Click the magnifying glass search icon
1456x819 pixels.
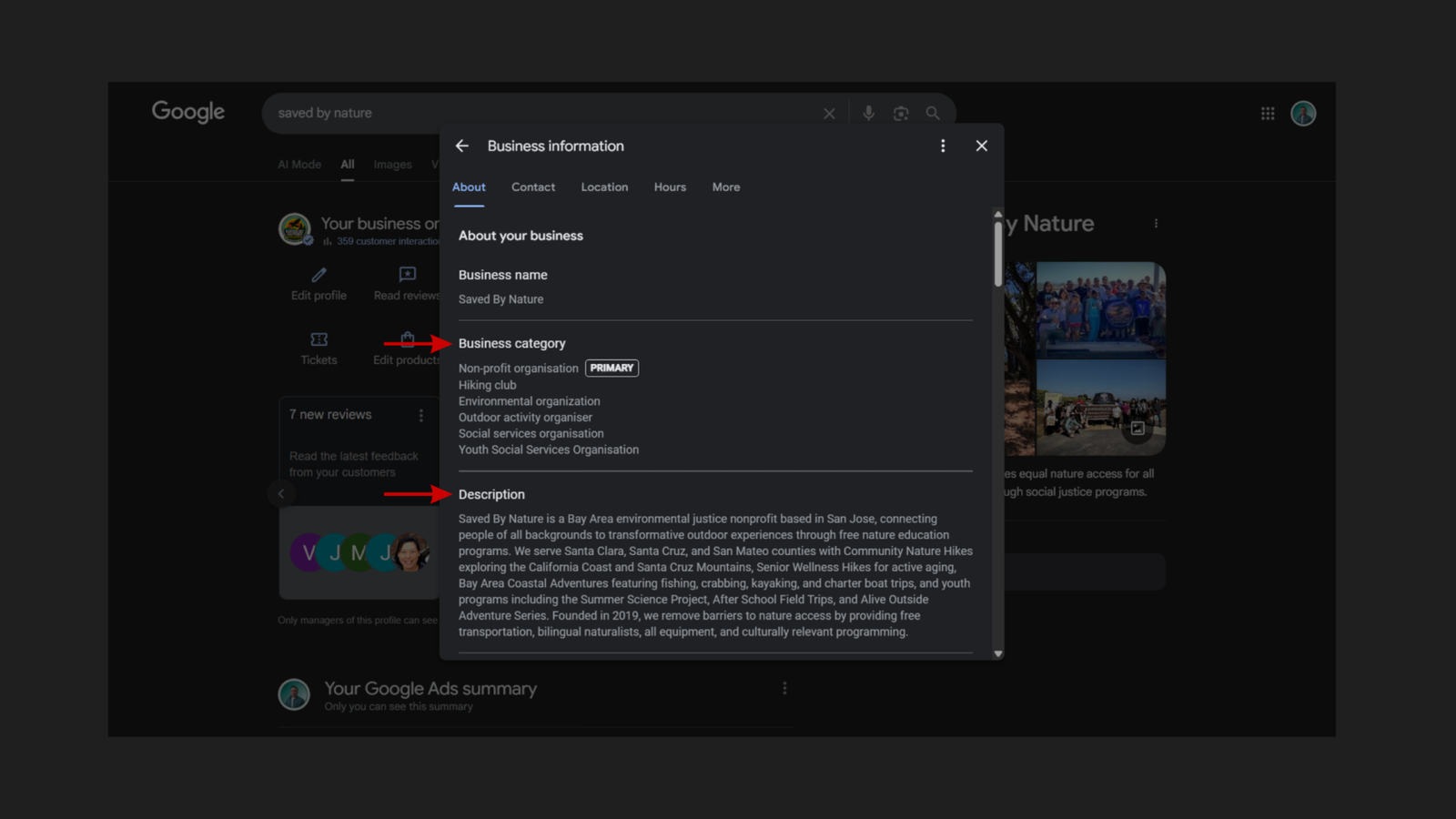[x=933, y=113]
